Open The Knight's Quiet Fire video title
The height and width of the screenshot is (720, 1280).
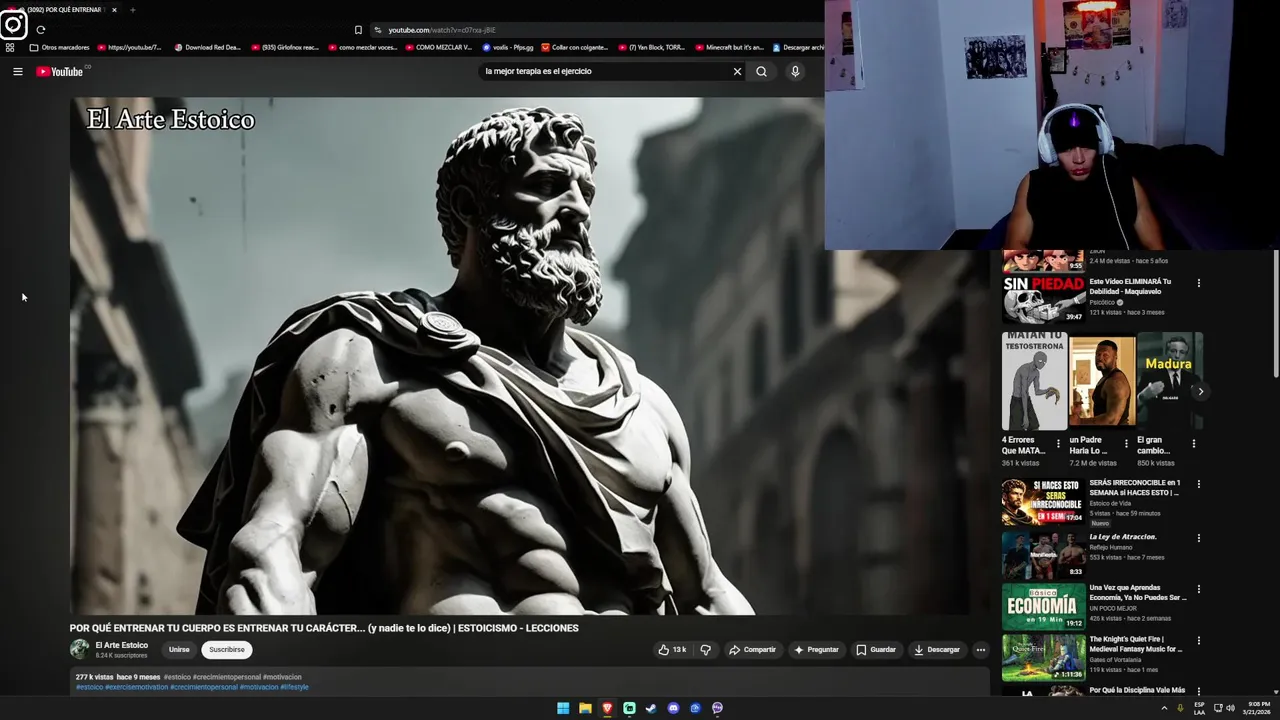1136,644
